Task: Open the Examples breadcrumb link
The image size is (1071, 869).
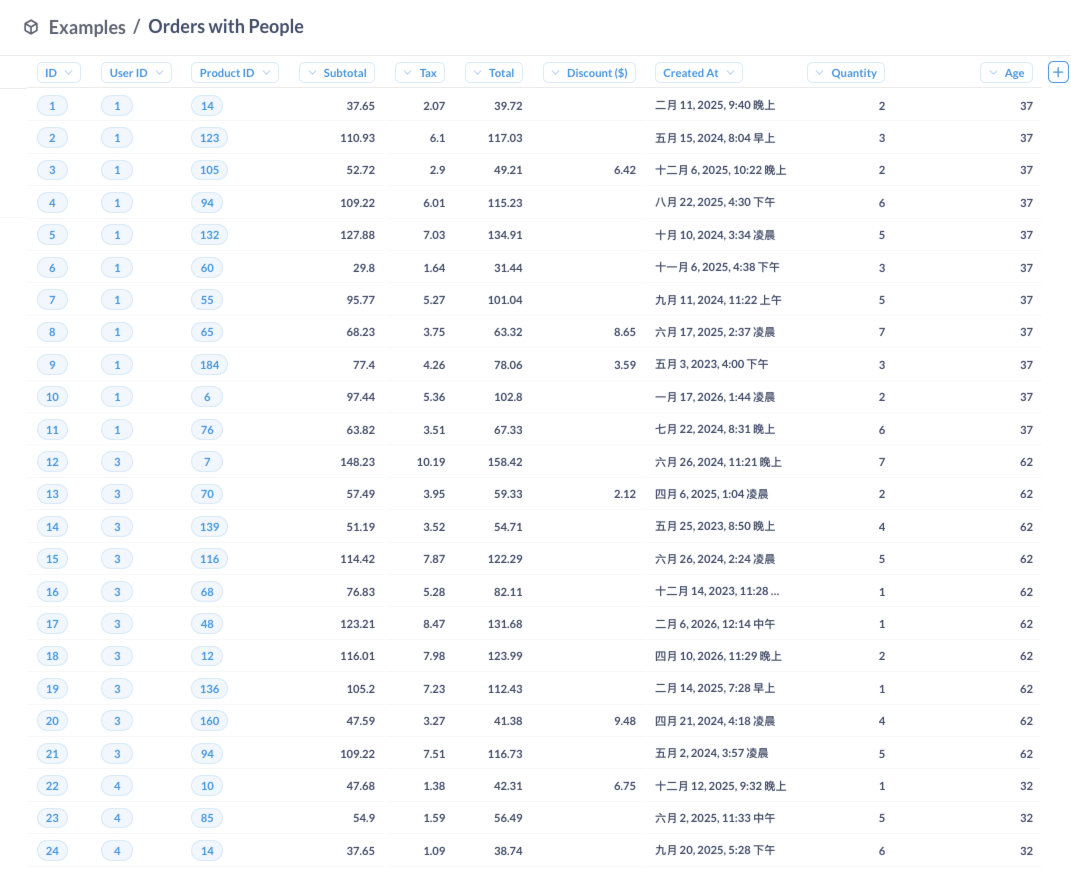Action: click(87, 27)
